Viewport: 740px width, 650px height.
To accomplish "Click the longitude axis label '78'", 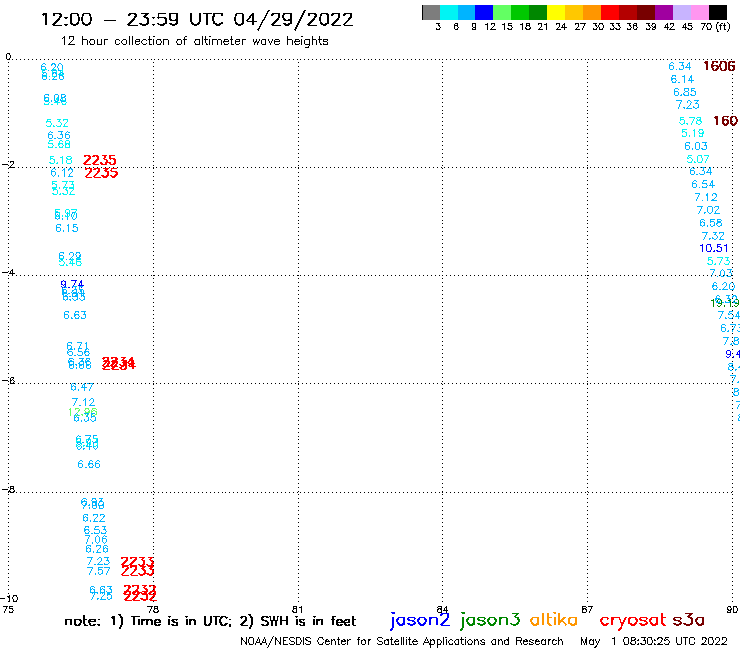I will [153, 609].
